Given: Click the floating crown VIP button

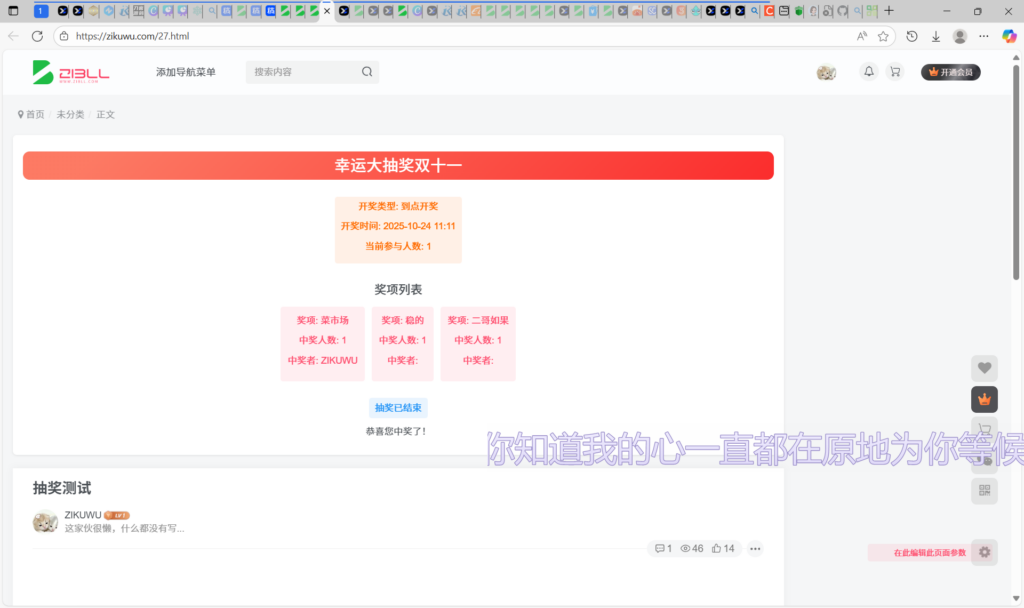Looking at the screenshot, I should coord(984,399).
